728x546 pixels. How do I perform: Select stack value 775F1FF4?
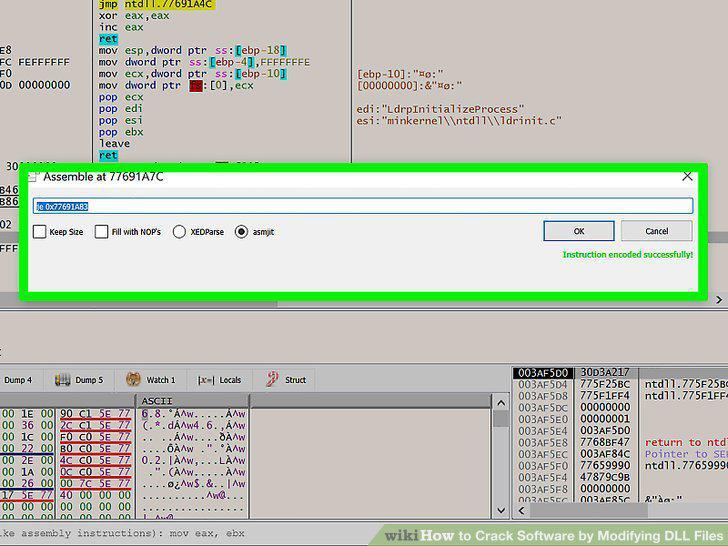tap(605, 396)
